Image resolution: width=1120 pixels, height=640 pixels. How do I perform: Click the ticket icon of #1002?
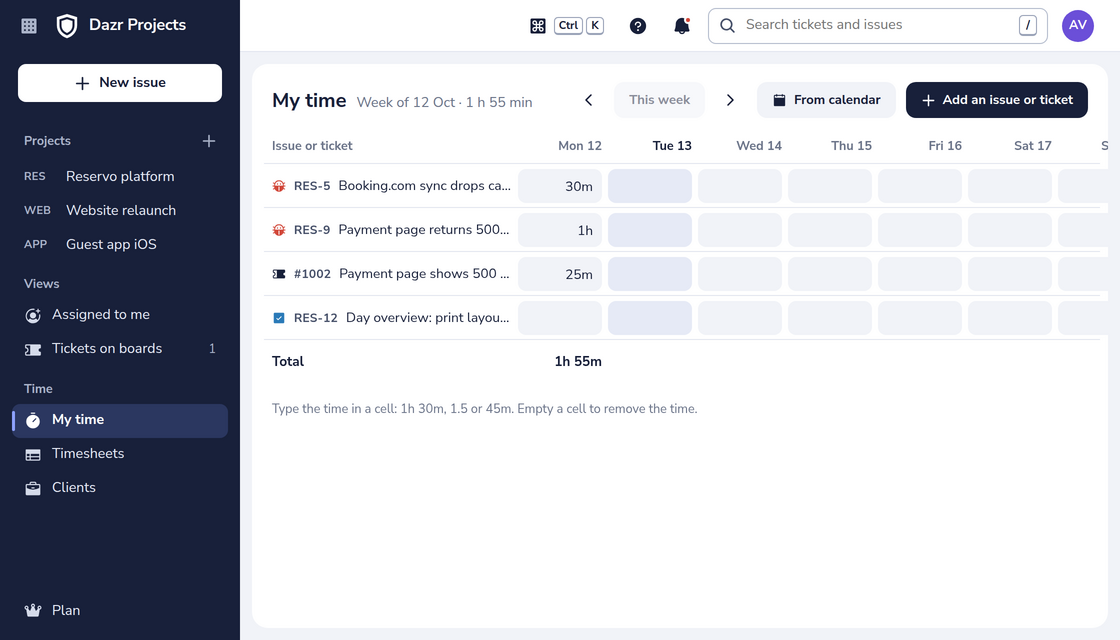[x=279, y=274]
